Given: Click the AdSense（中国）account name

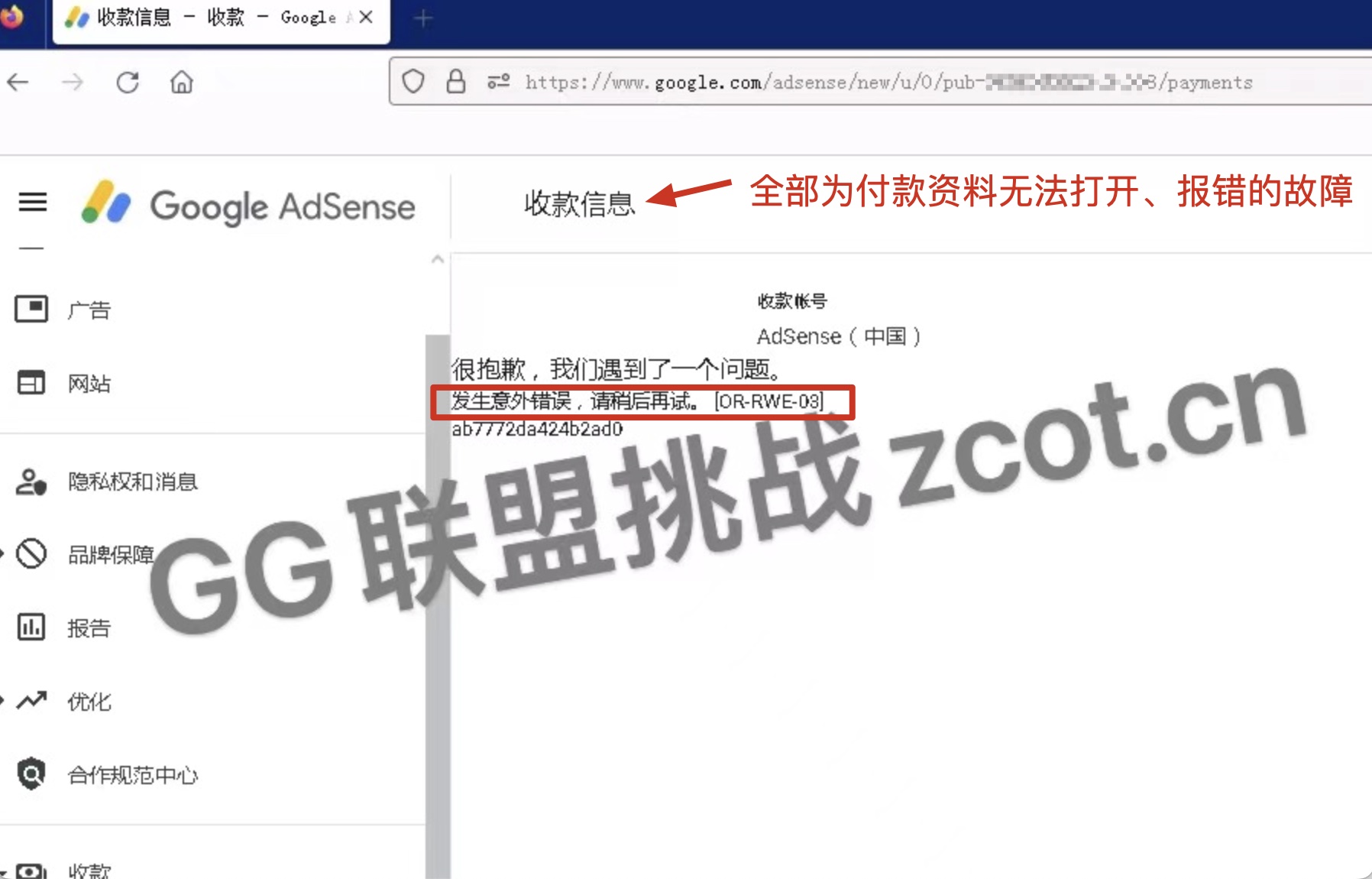Looking at the screenshot, I should coord(839,336).
